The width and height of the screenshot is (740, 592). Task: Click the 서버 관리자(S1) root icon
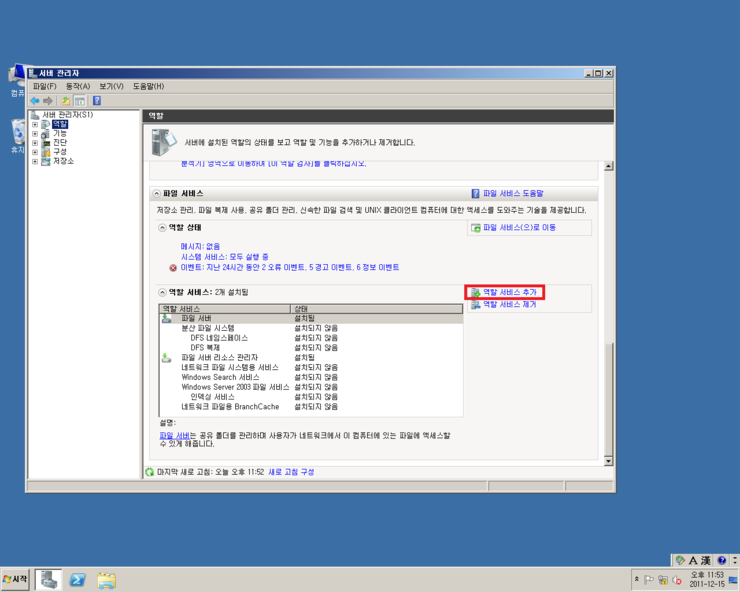[35, 115]
